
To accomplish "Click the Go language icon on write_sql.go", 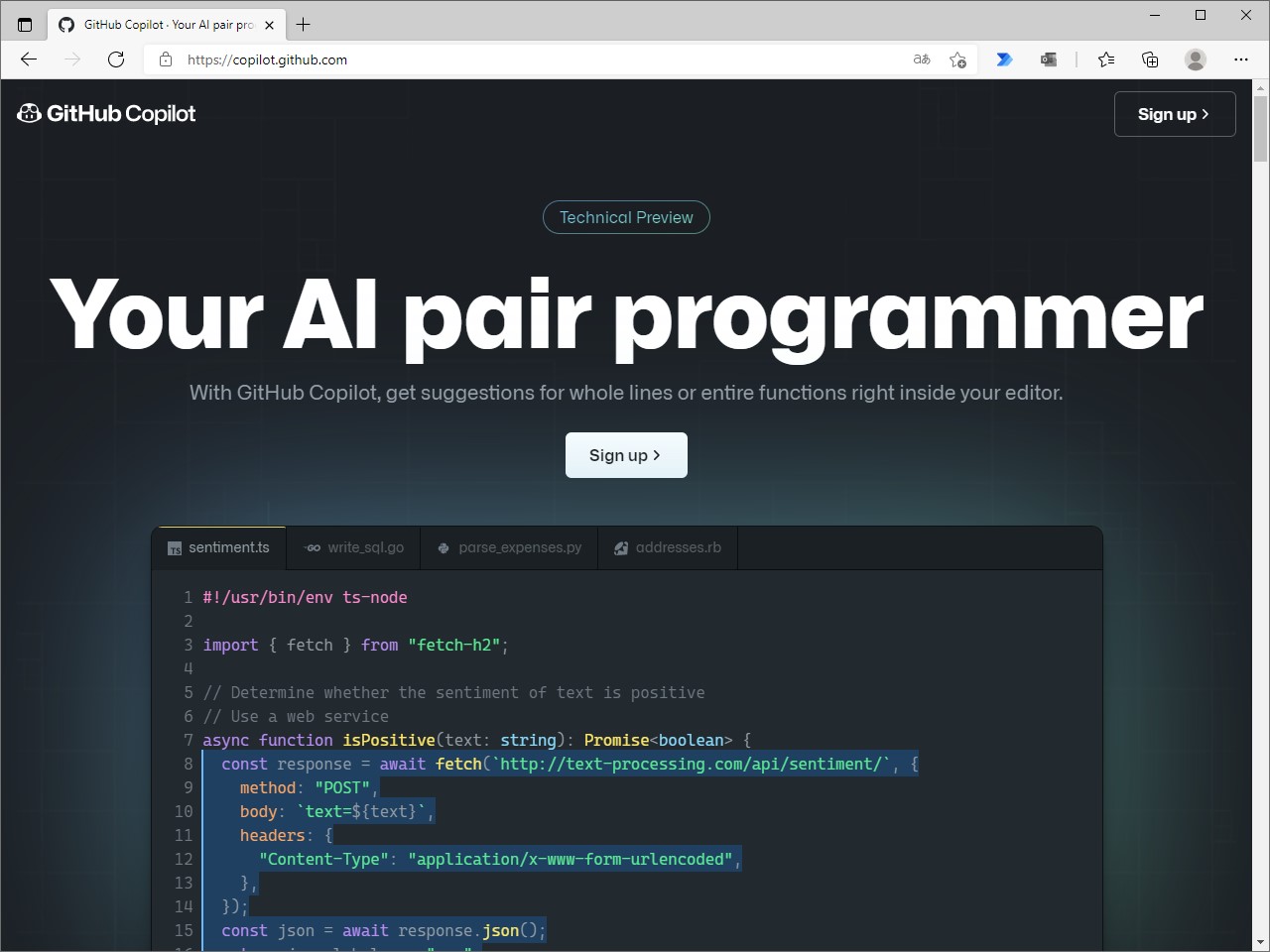I will 313,547.
